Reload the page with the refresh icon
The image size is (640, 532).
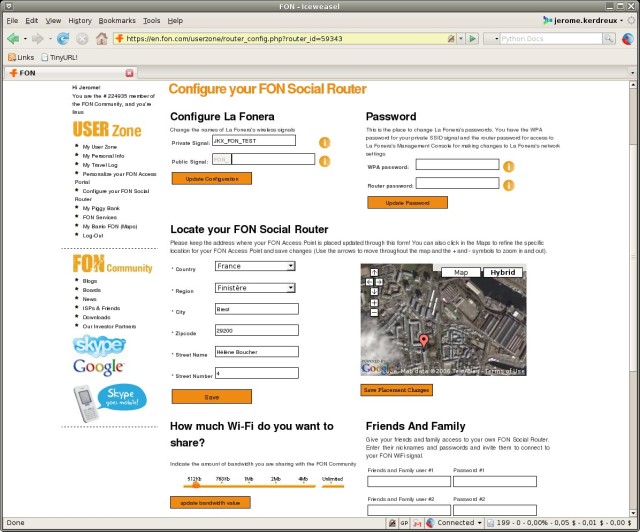pyautogui.click(x=62, y=39)
